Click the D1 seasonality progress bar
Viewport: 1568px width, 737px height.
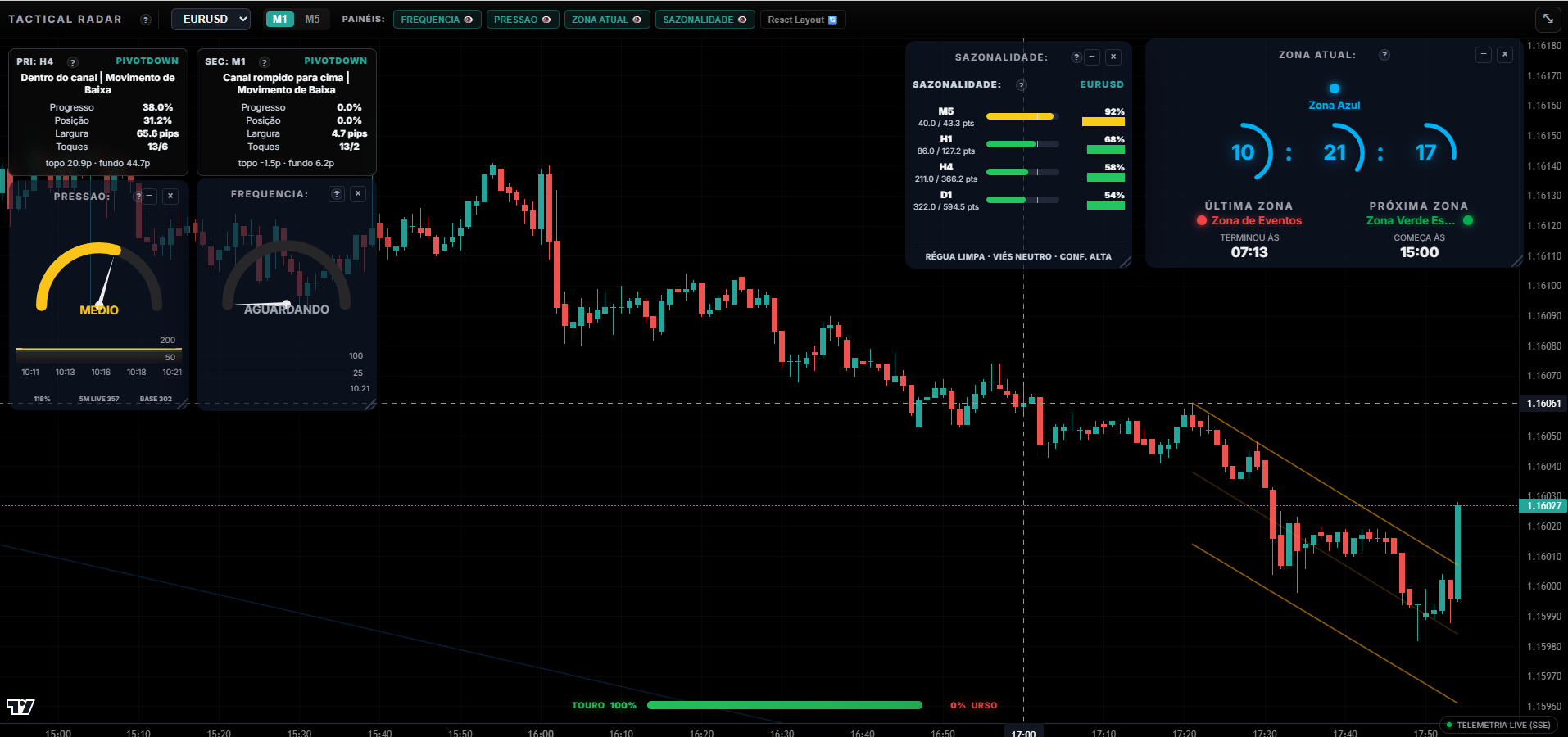tap(1022, 200)
